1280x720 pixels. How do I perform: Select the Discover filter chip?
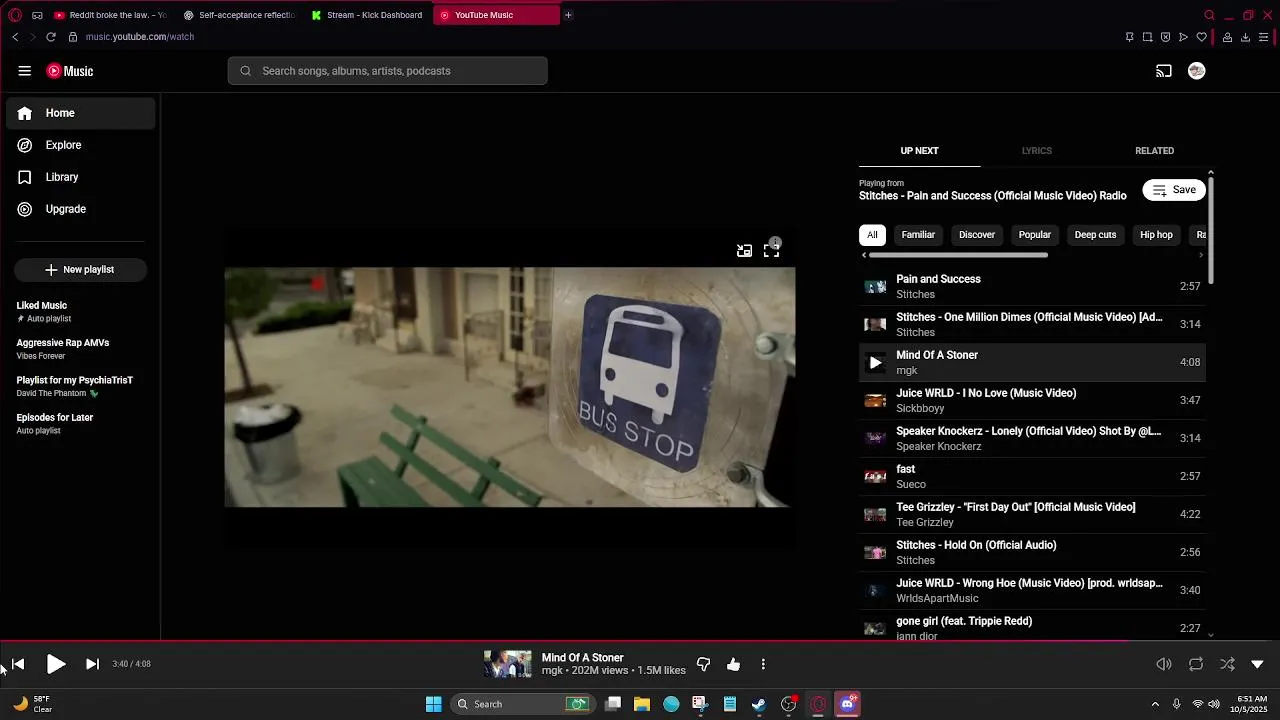(977, 235)
